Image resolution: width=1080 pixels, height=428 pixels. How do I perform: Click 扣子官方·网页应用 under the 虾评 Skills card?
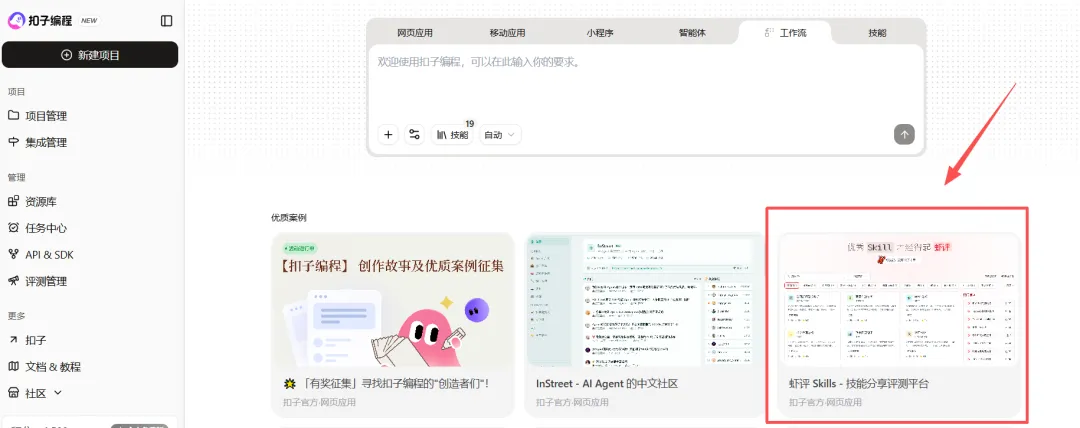825,402
